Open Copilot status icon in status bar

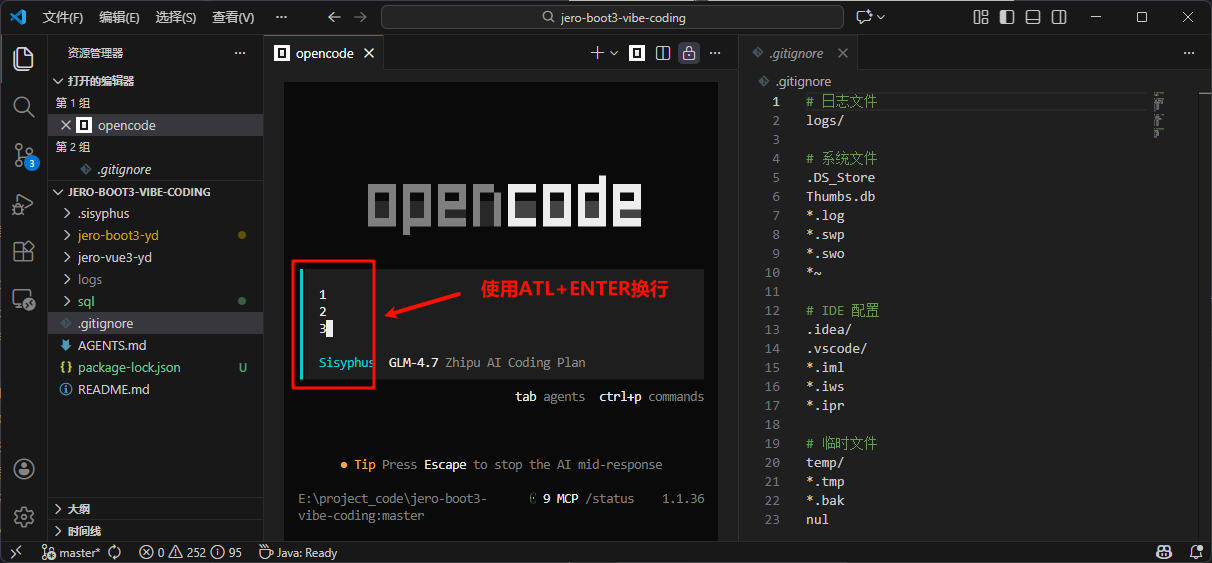point(1164,552)
